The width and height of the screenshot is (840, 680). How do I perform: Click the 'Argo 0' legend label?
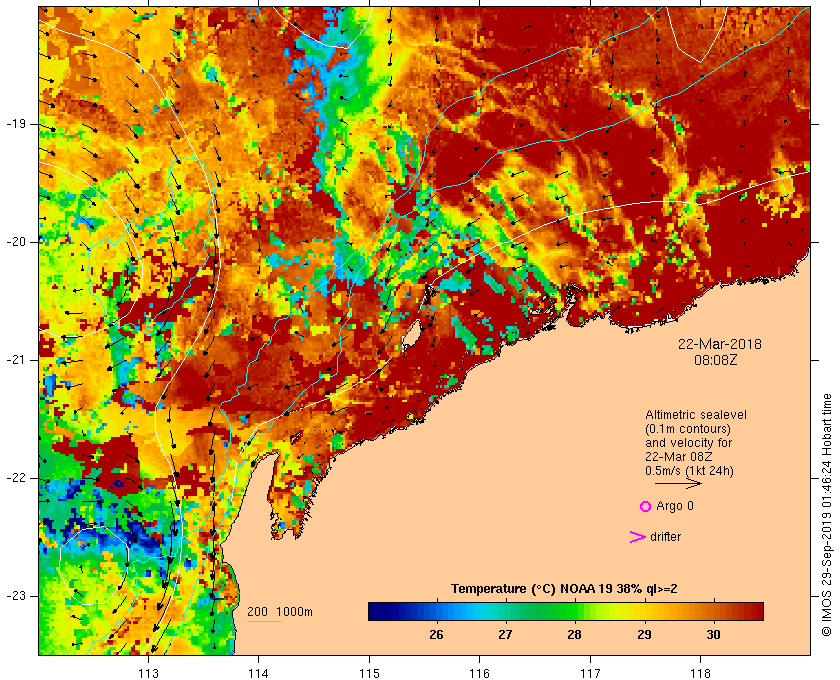[x=674, y=506]
